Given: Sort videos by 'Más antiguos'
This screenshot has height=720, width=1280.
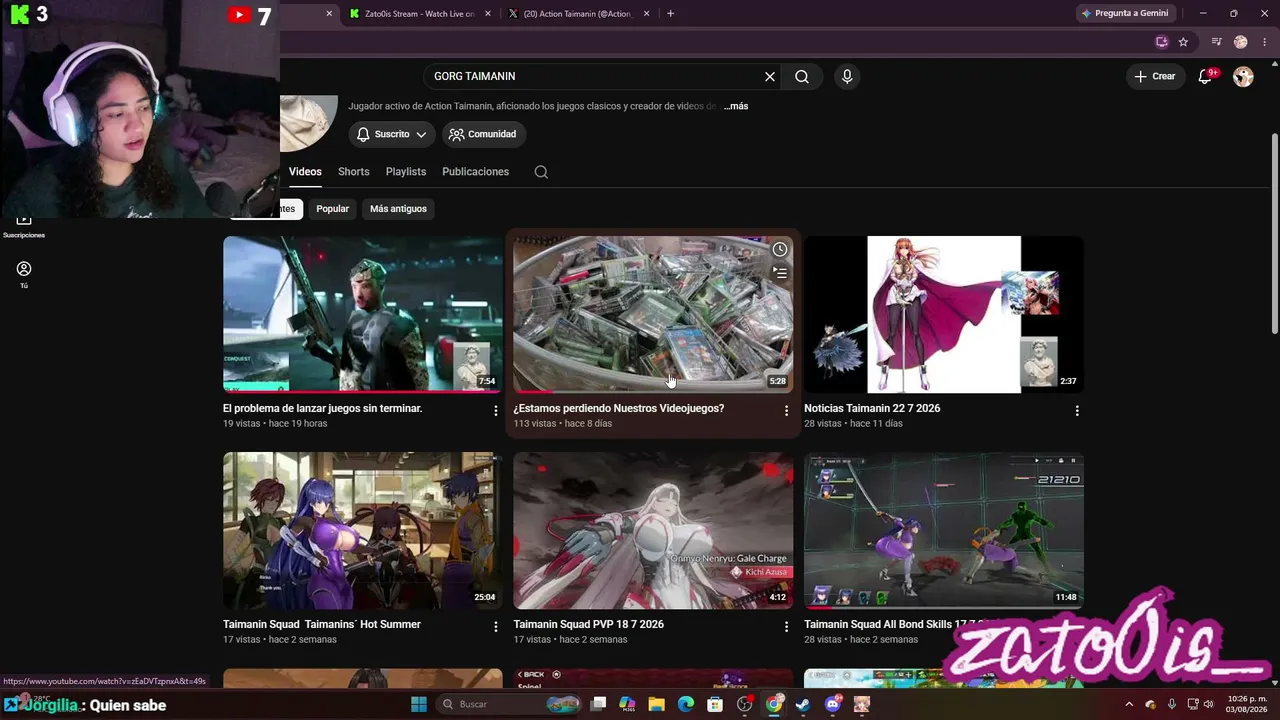Looking at the screenshot, I should (x=398, y=209).
